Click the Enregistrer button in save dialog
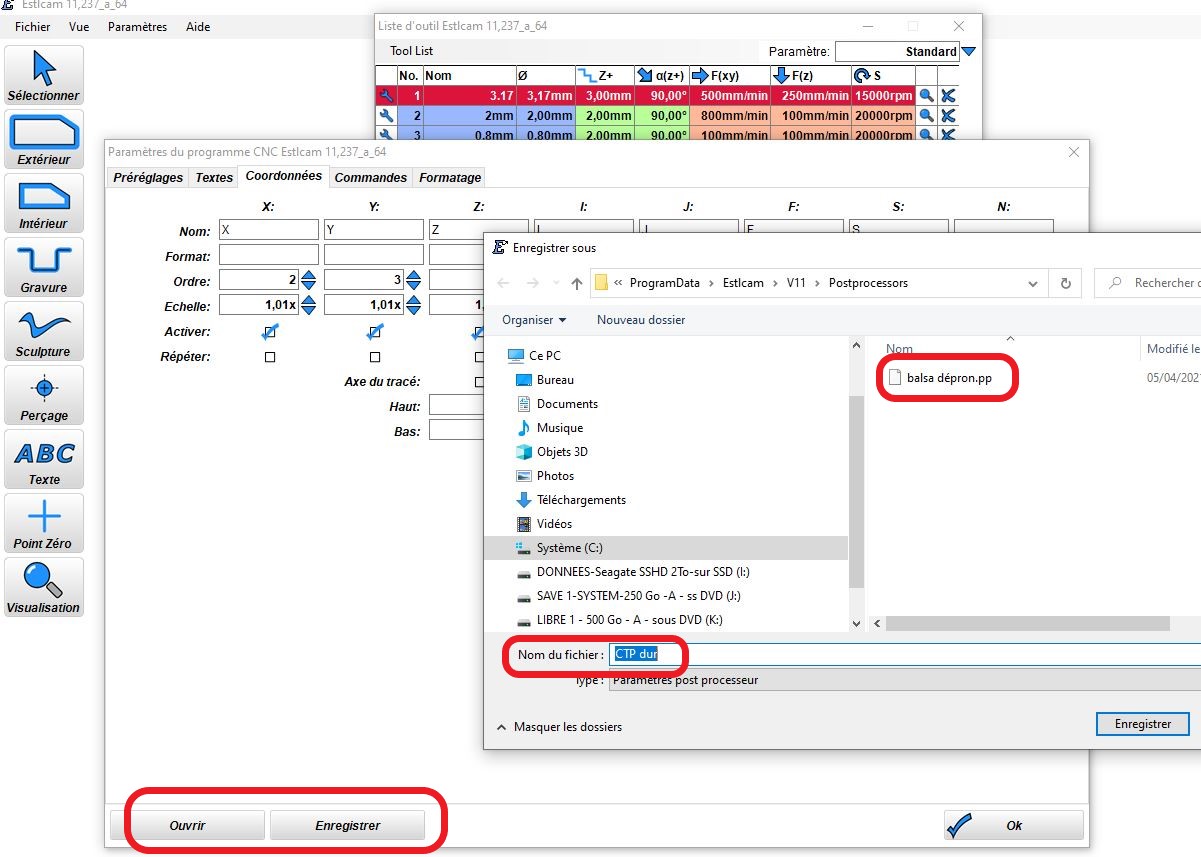Image resolution: width=1201 pixels, height=857 pixels. (x=1142, y=724)
